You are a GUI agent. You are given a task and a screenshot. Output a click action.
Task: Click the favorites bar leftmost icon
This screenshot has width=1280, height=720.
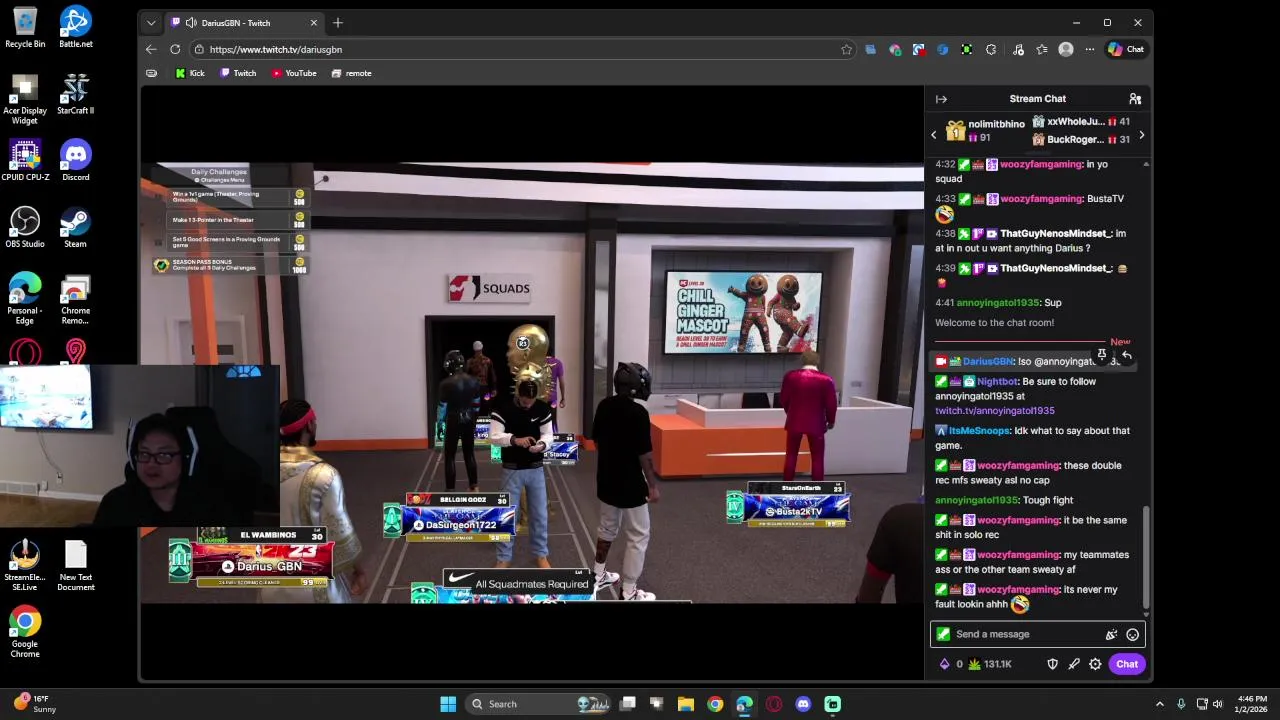[x=151, y=73]
